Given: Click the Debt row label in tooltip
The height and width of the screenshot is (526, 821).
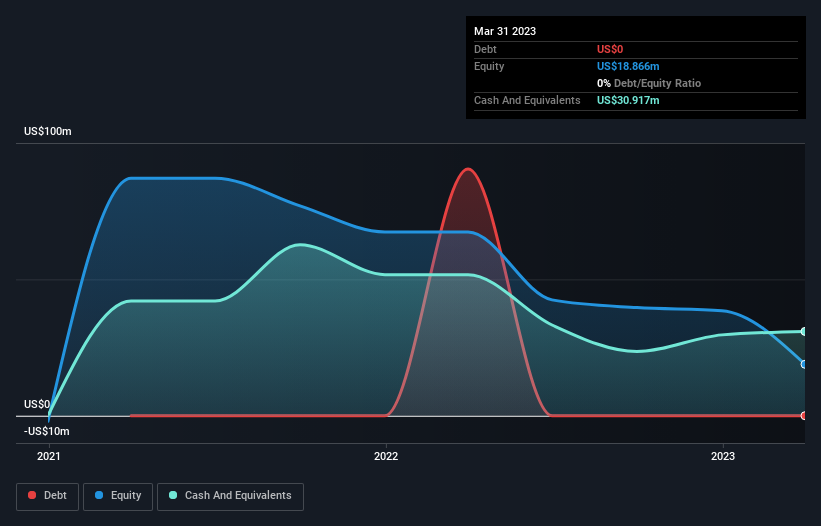Looking at the screenshot, I should [485, 49].
